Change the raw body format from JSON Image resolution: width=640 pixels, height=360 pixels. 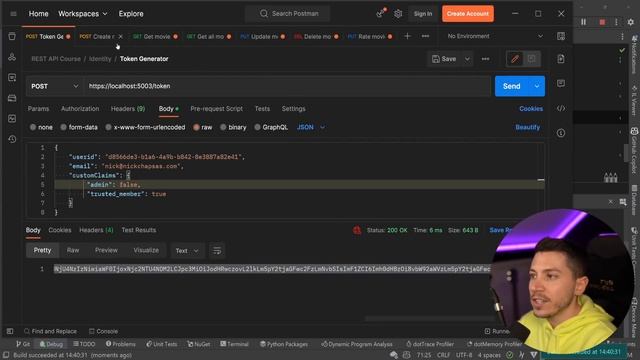click(x=311, y=127)
